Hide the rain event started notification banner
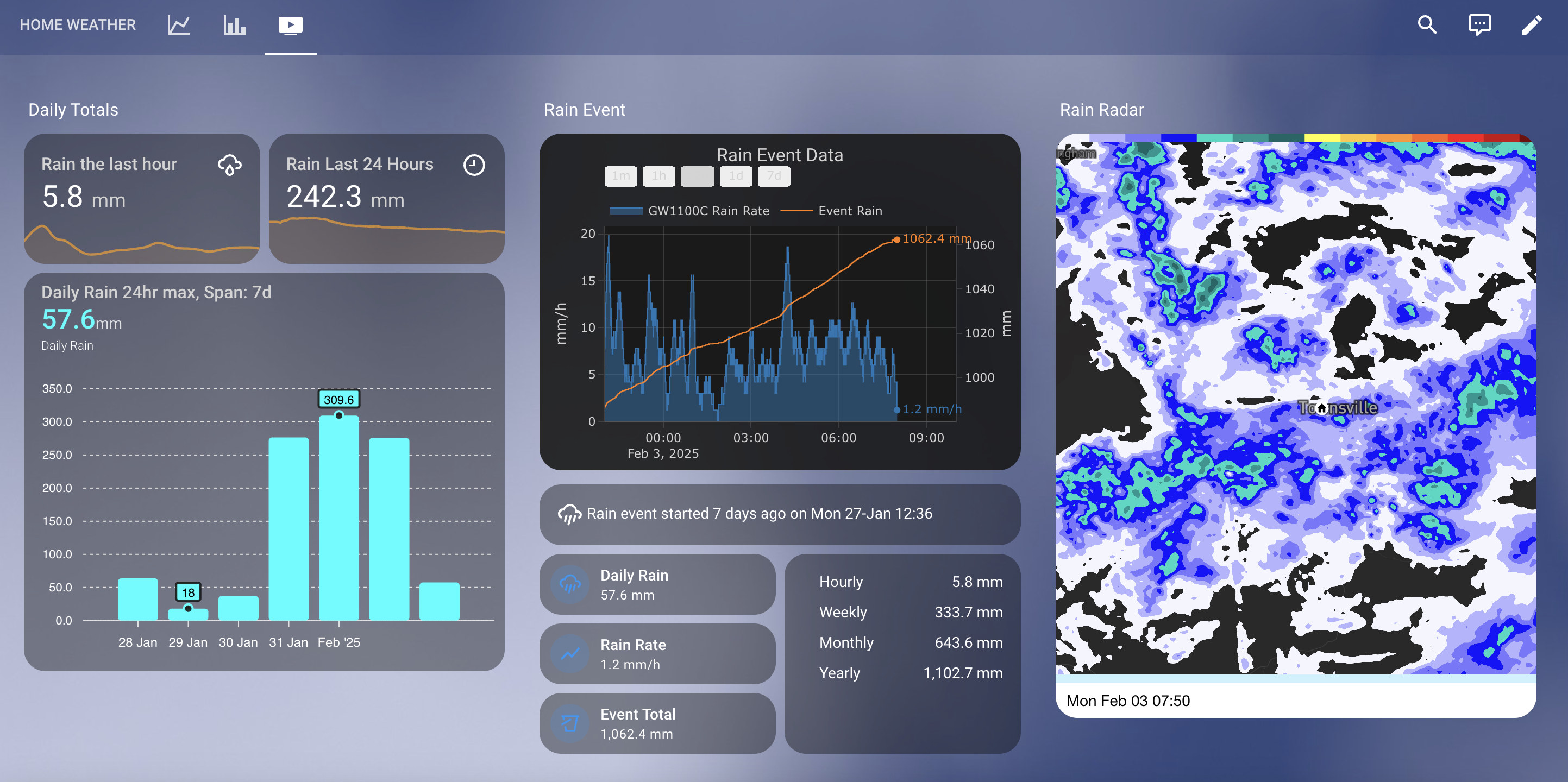This screenshot has height=782, width=1568. (x=780, y=514)
